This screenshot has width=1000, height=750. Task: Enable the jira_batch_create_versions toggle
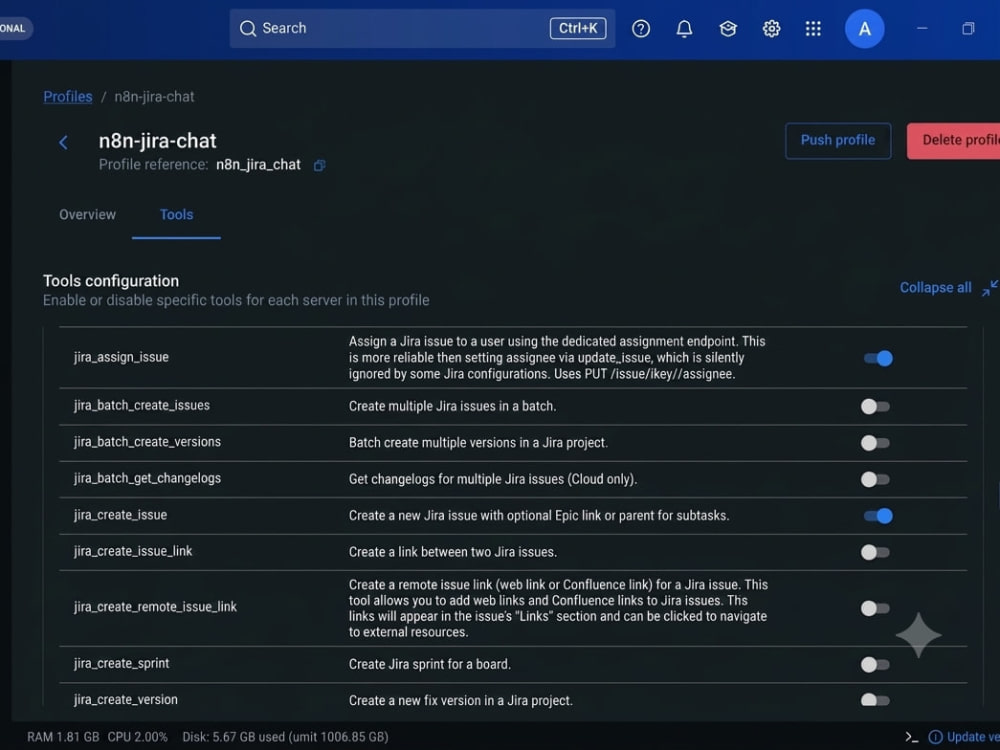point(875,443)
